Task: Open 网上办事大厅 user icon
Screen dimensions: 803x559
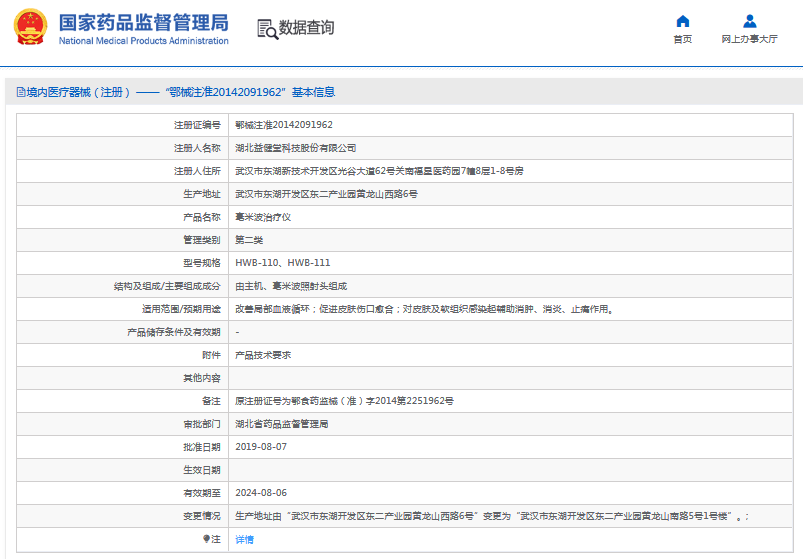Action: tap(750, 21)
